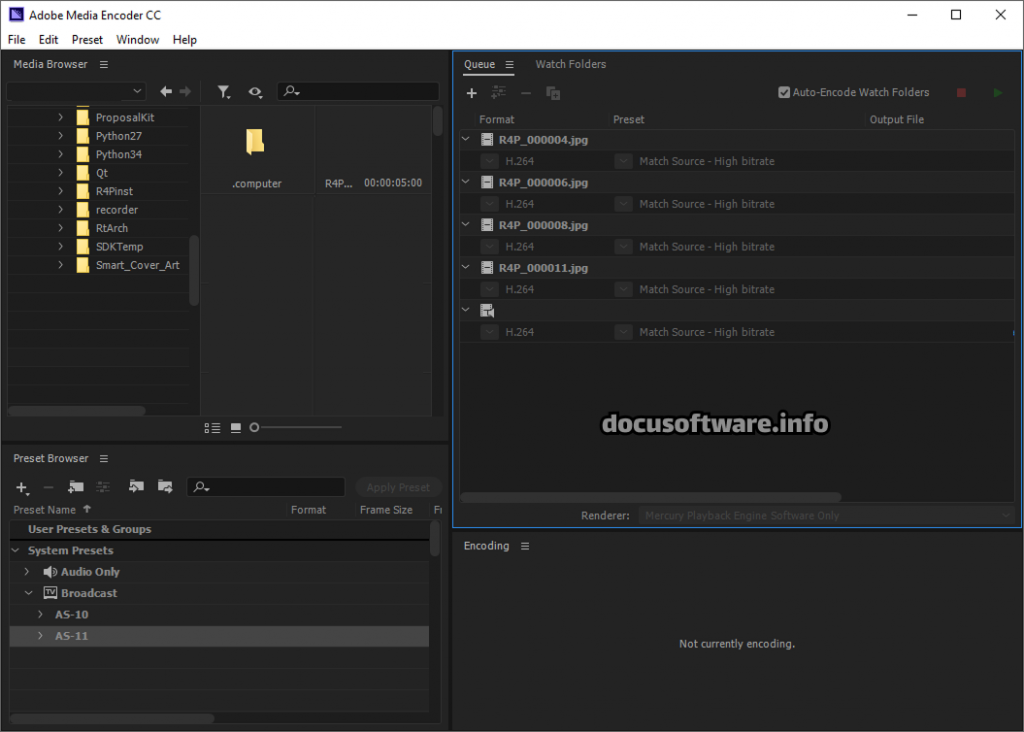Click the Create New Preset plus icon
1024x732 pixels.
click(x=22, y=487)
